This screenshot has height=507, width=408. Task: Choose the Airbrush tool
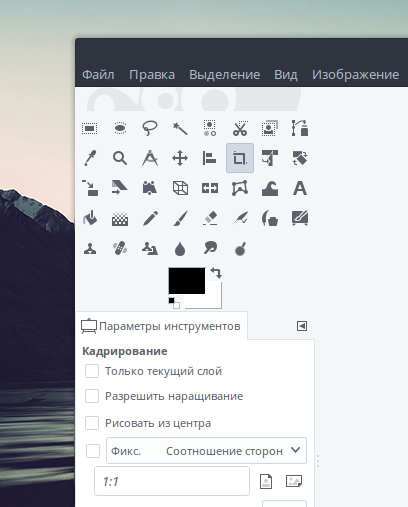pos(240,218)
